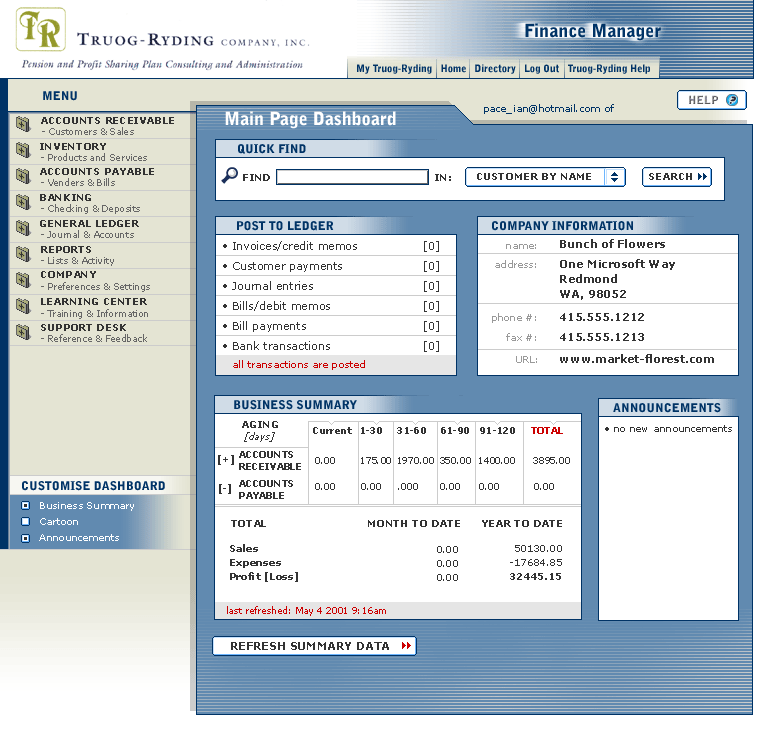Click the phone number 415.555.1212

click(602, 317)
